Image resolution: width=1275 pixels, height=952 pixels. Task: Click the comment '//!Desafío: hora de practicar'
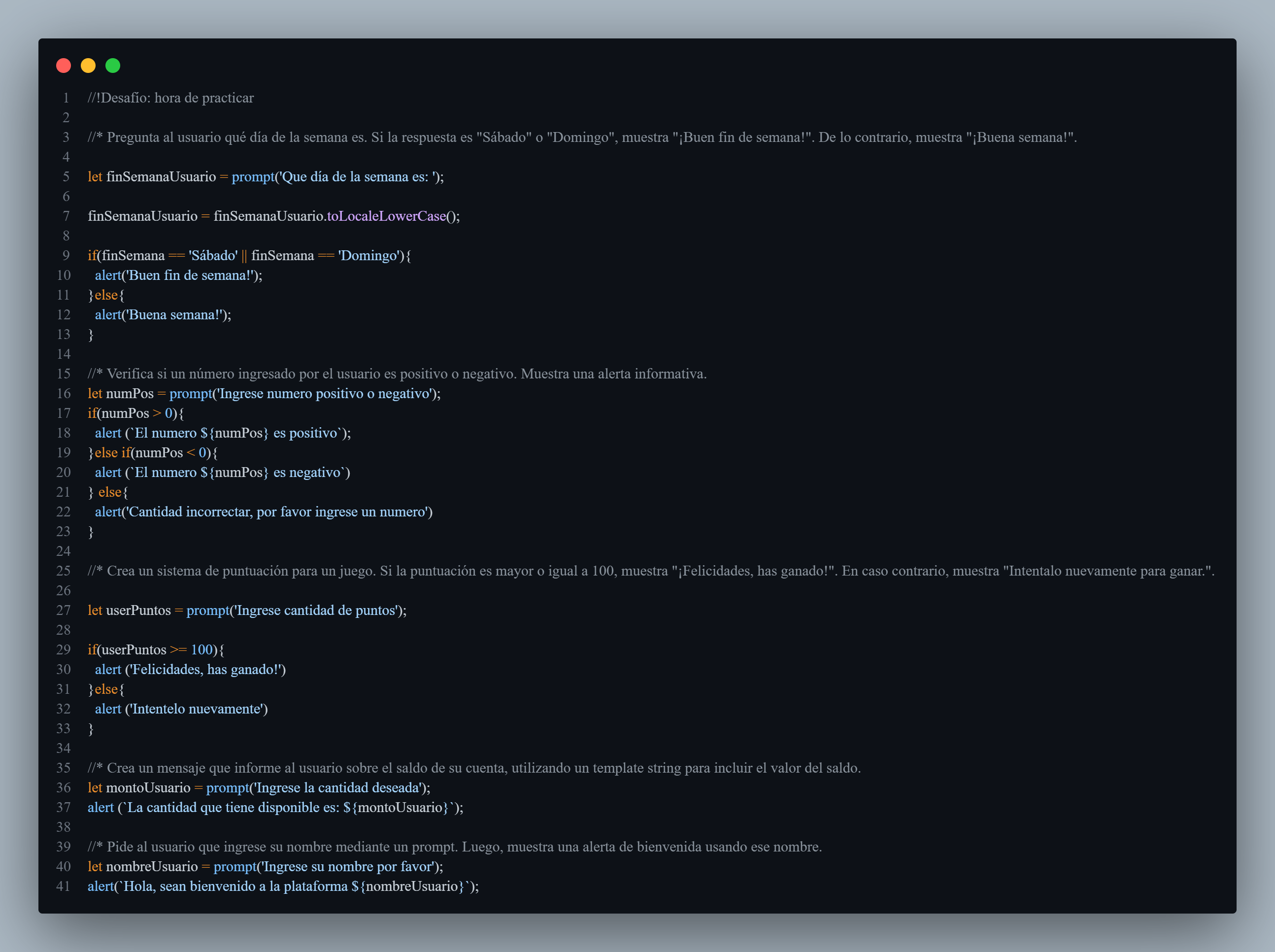tap(170, 98)
